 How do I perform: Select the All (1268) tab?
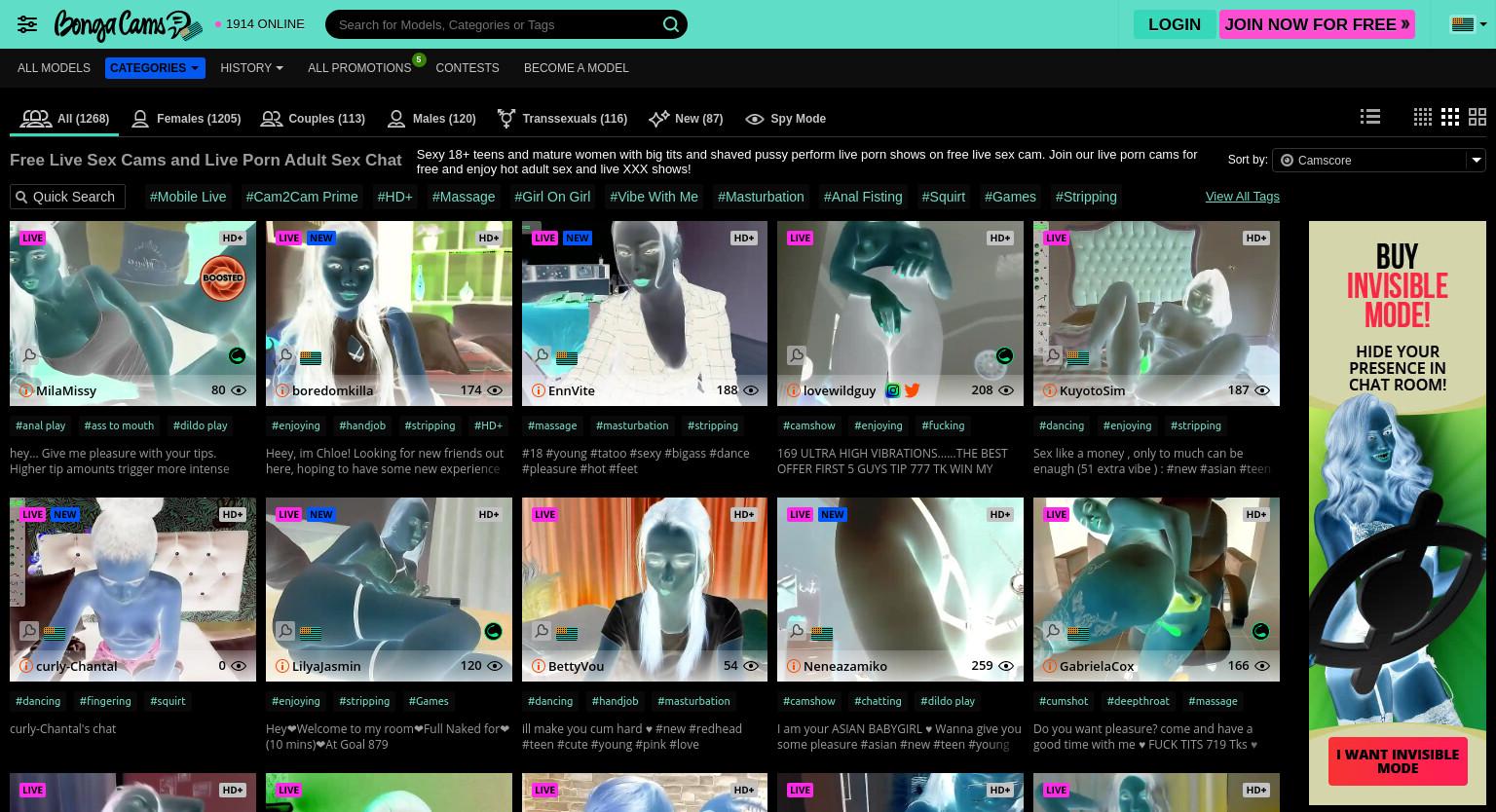point(64,119)
